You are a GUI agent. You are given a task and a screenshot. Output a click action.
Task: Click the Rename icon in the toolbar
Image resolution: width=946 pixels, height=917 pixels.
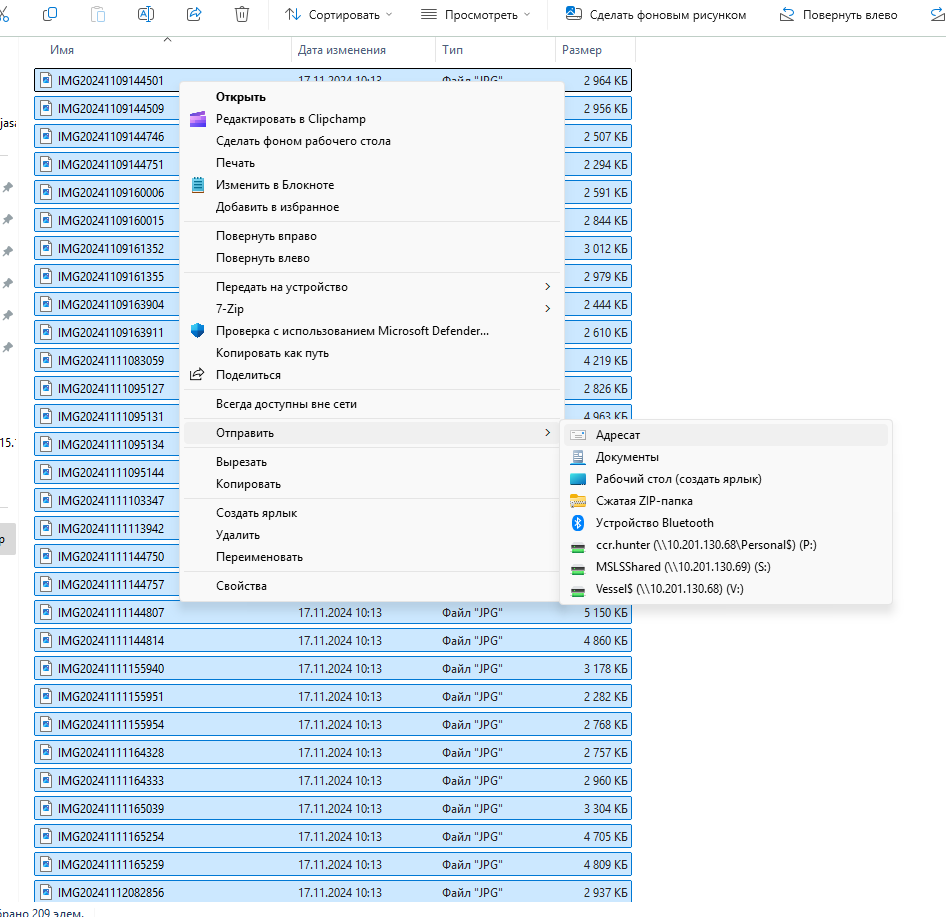[146, 14]
